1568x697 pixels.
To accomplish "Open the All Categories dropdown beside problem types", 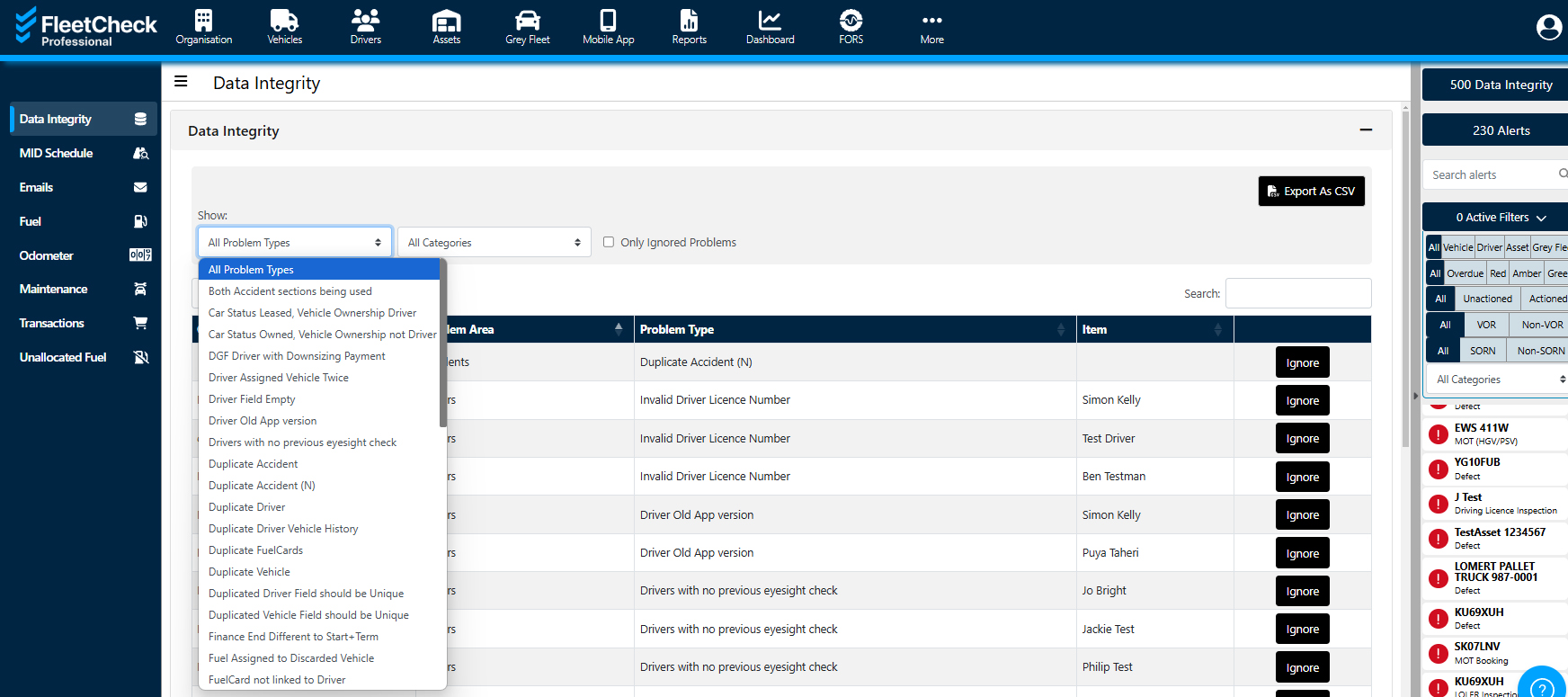I will 494,242.
